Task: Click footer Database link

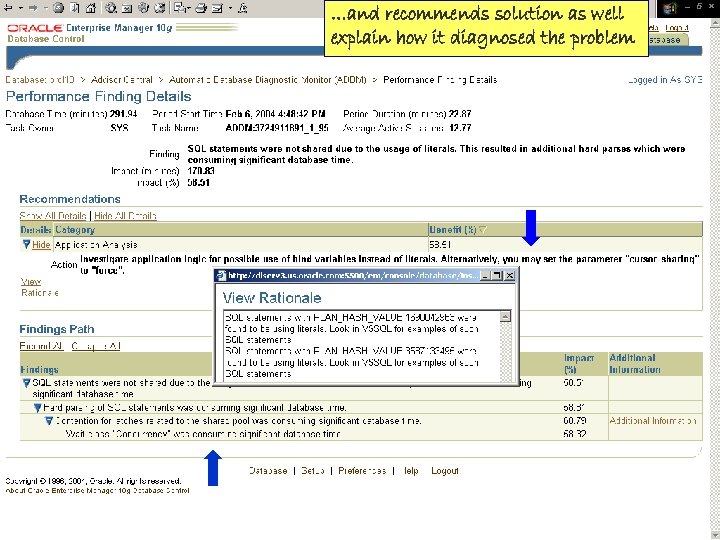Action: tap(268, 471)
